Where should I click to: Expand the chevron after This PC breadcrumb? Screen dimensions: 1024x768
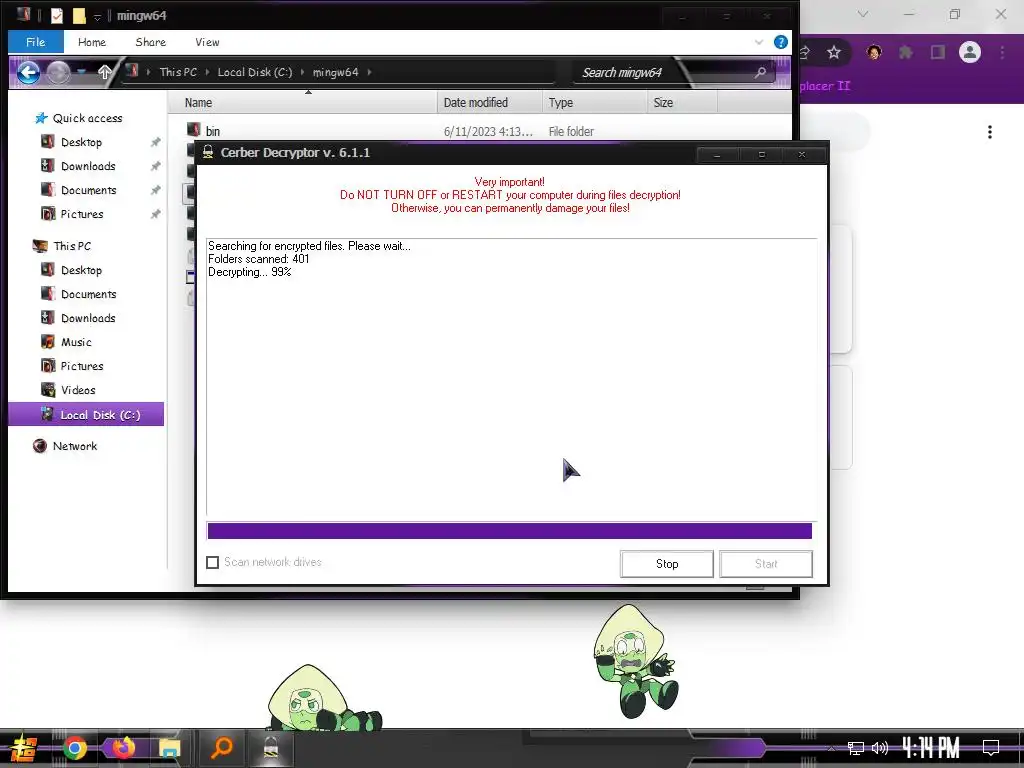tap(208, 72)
